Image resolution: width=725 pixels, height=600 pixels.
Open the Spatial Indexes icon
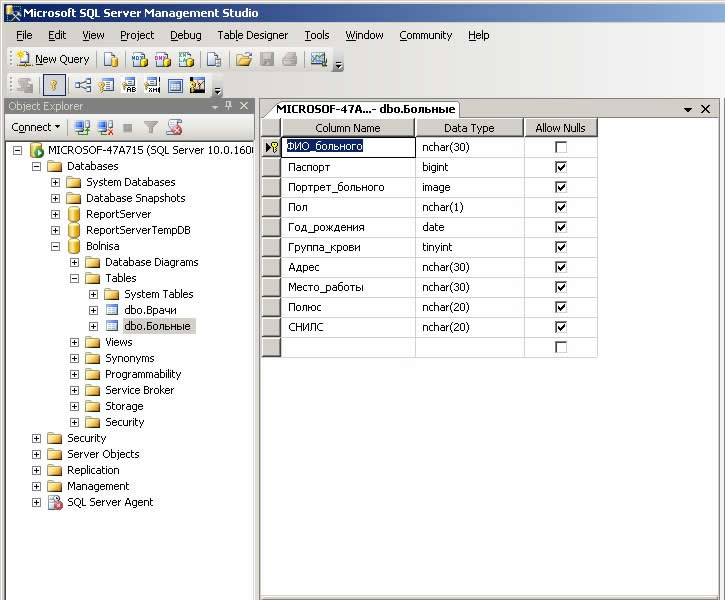197,86
